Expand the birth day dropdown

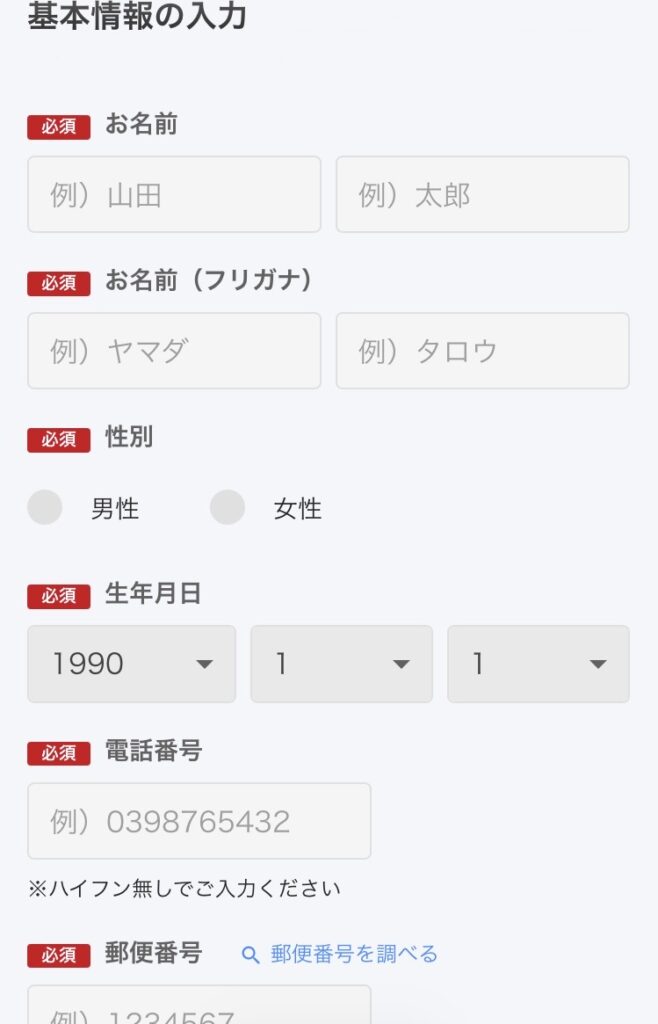[538, 664]
